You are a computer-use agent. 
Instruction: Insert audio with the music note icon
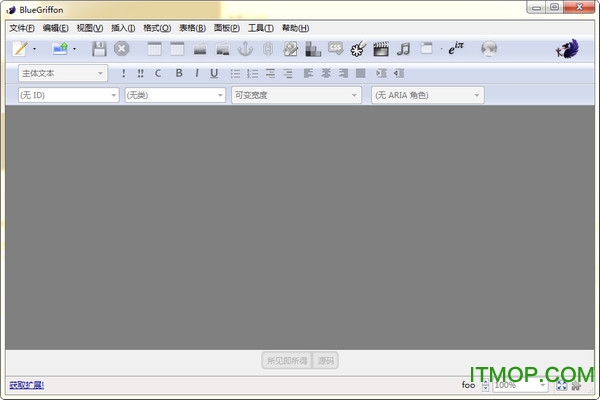[x=403, y=48]
